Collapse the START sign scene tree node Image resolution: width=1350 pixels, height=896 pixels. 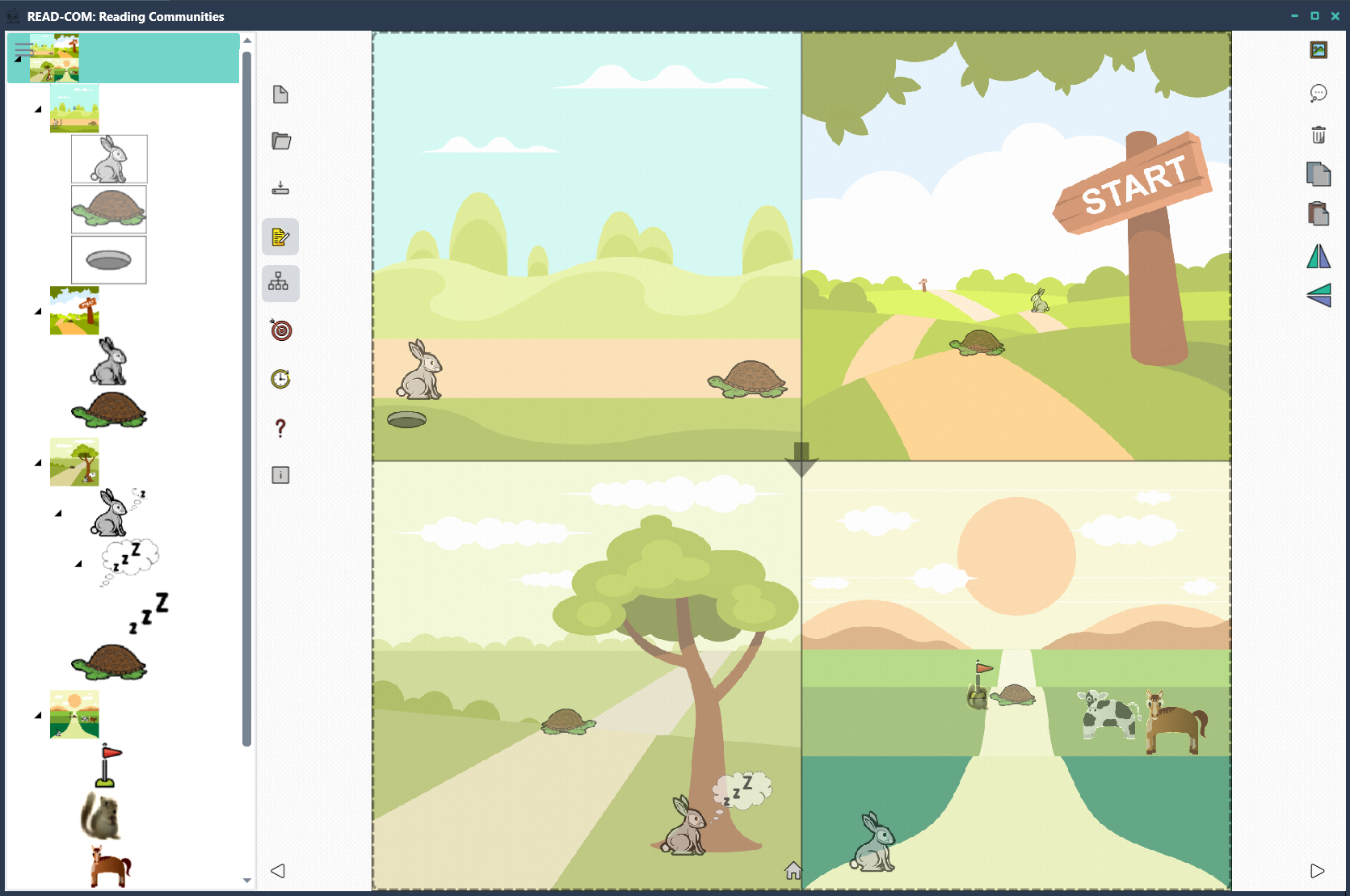click(x=38, y=311)
